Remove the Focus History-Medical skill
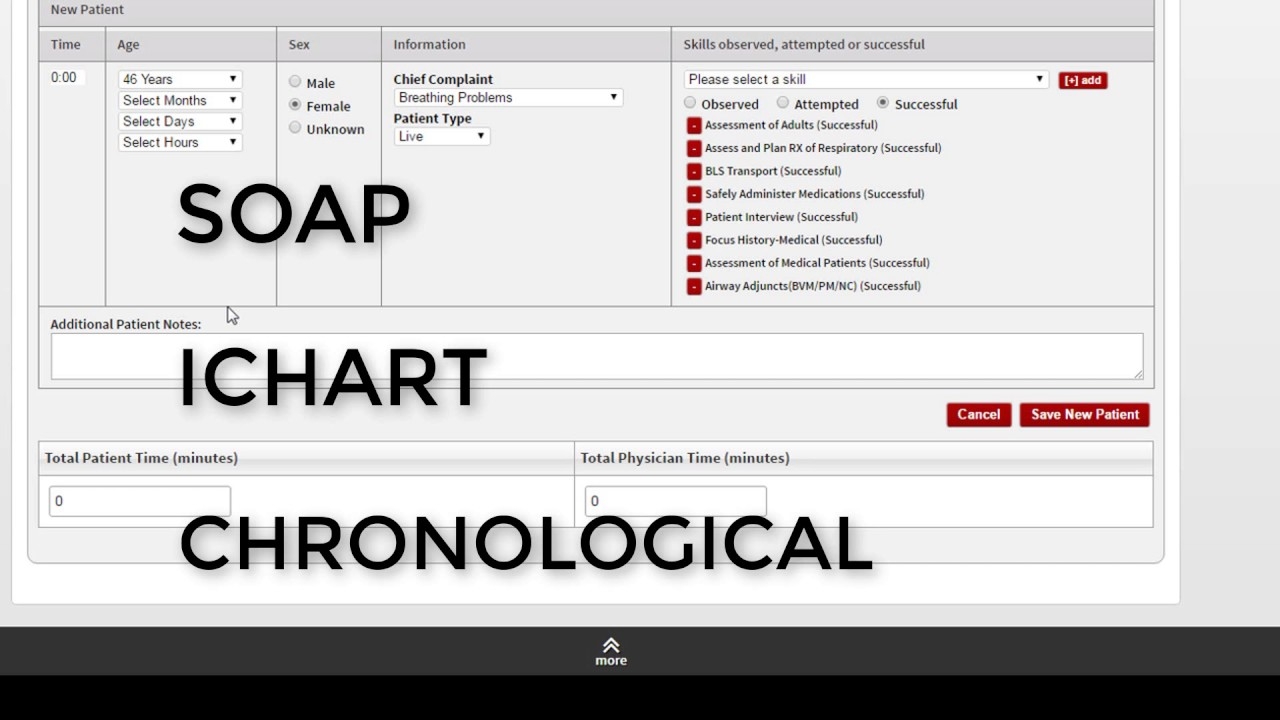The height and width of the screenshot is (720, 1280). tap(694, 240)
